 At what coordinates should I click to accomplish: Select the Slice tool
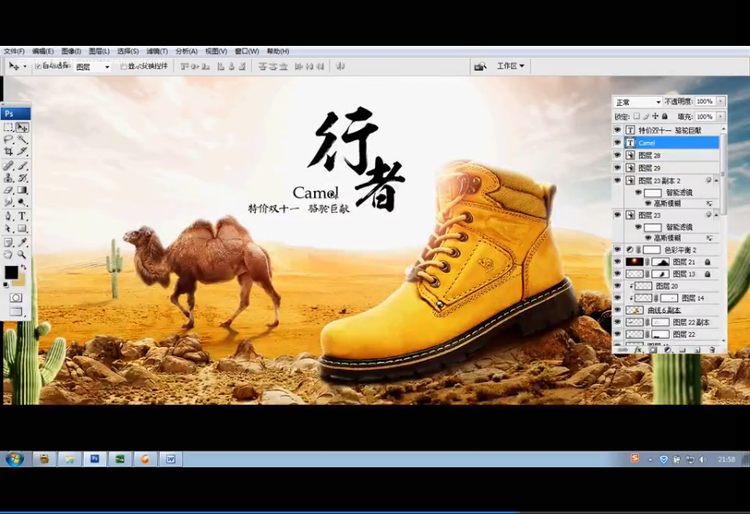click(x=22, y=152)
